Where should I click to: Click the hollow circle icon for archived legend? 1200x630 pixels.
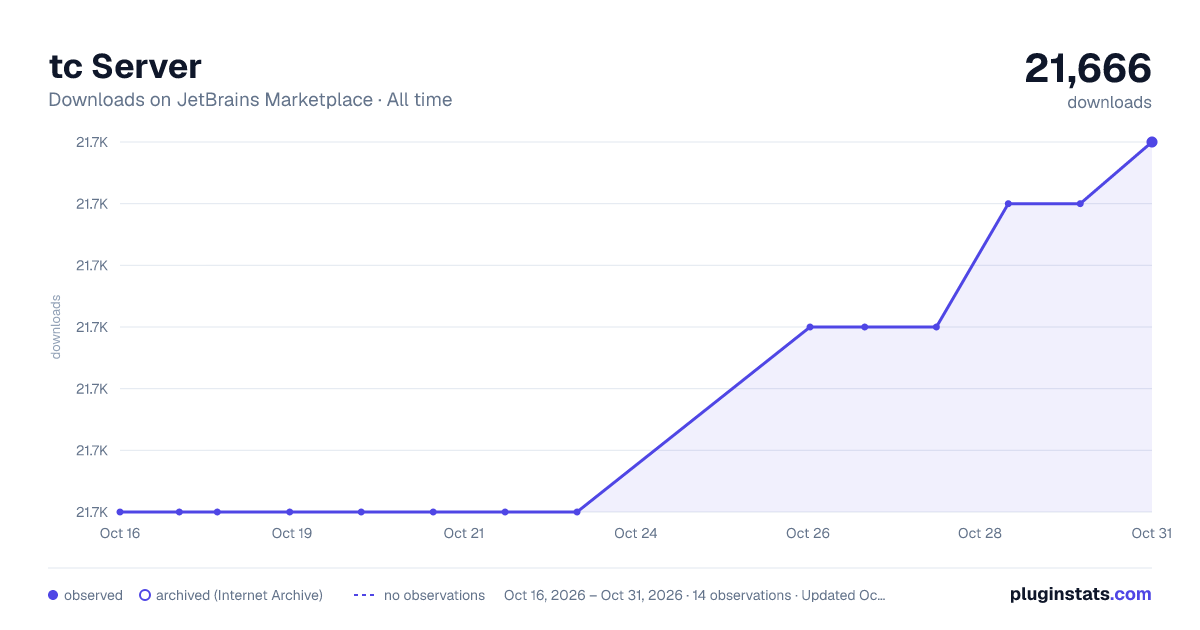click(x=145, y=595)
